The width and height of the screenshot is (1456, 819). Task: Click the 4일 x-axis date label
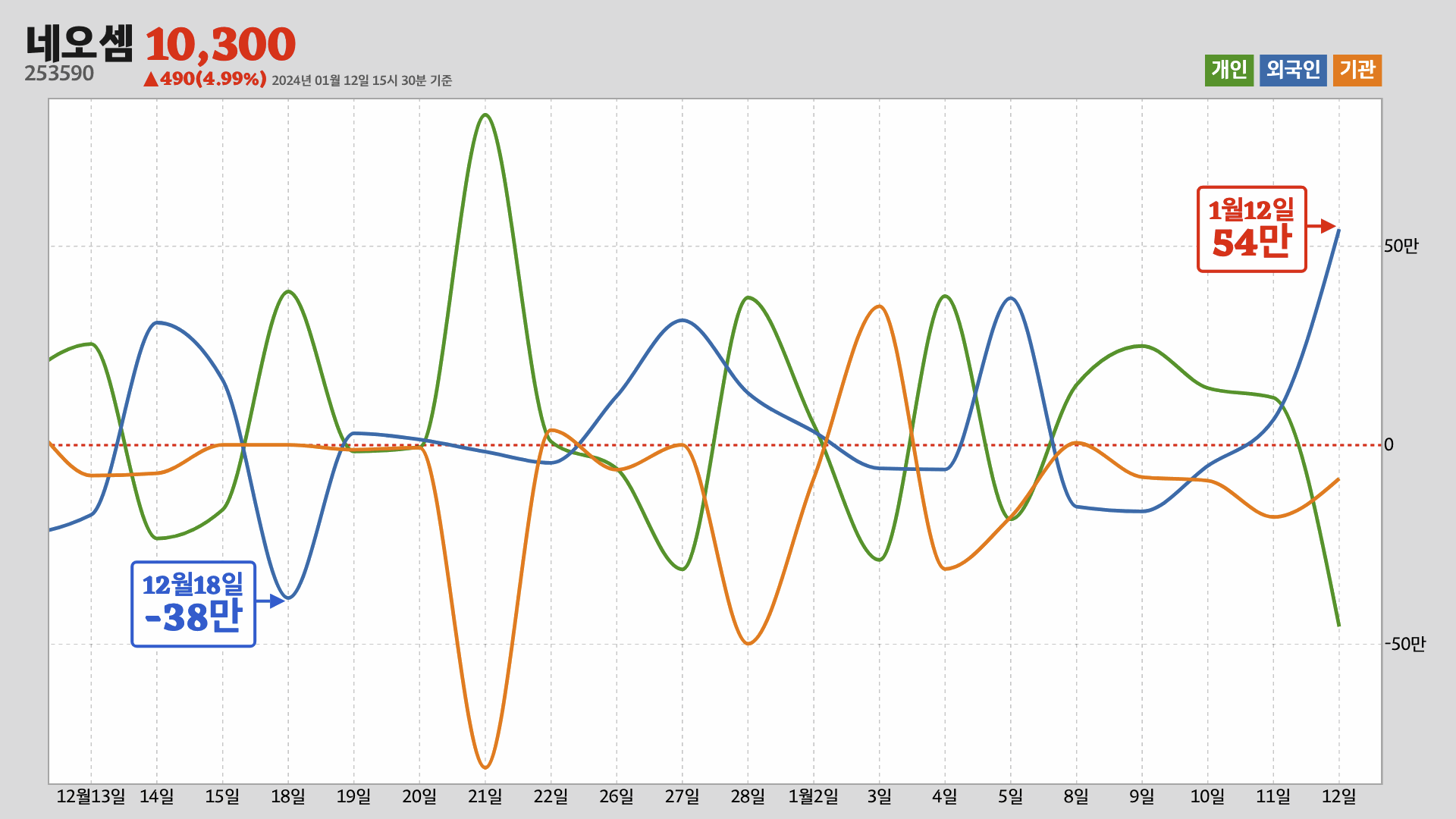(945, 796)
